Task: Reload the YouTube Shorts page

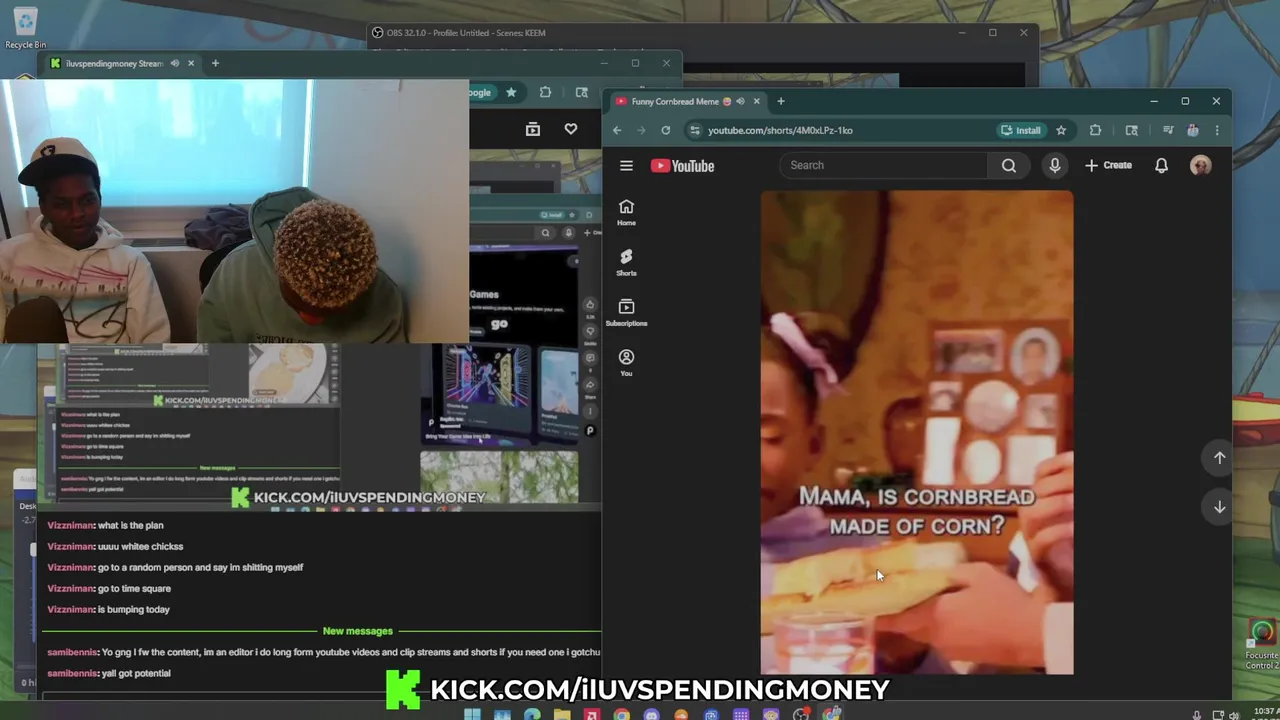Action: [x=665, y=130]
